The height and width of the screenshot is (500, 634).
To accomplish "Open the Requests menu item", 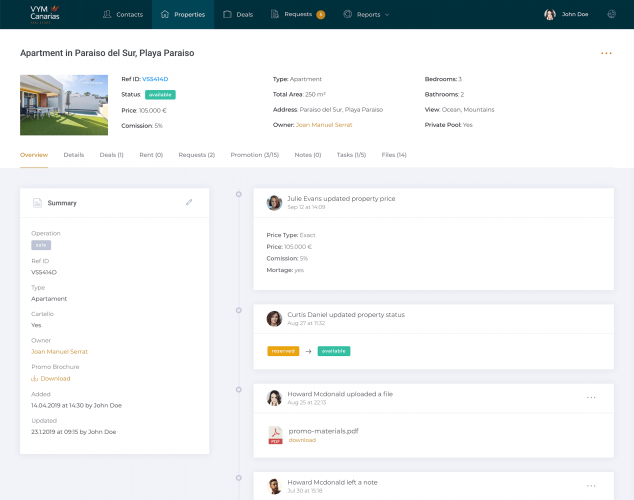I will (298, 14).
